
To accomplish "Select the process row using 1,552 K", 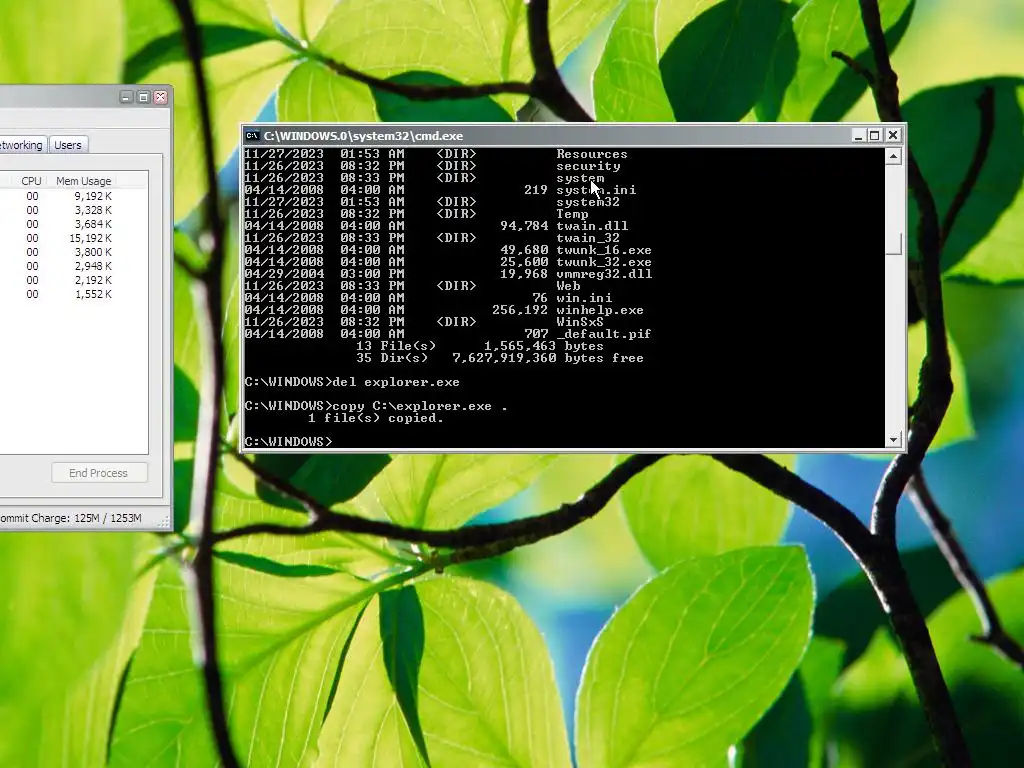I will coord(74,295).
